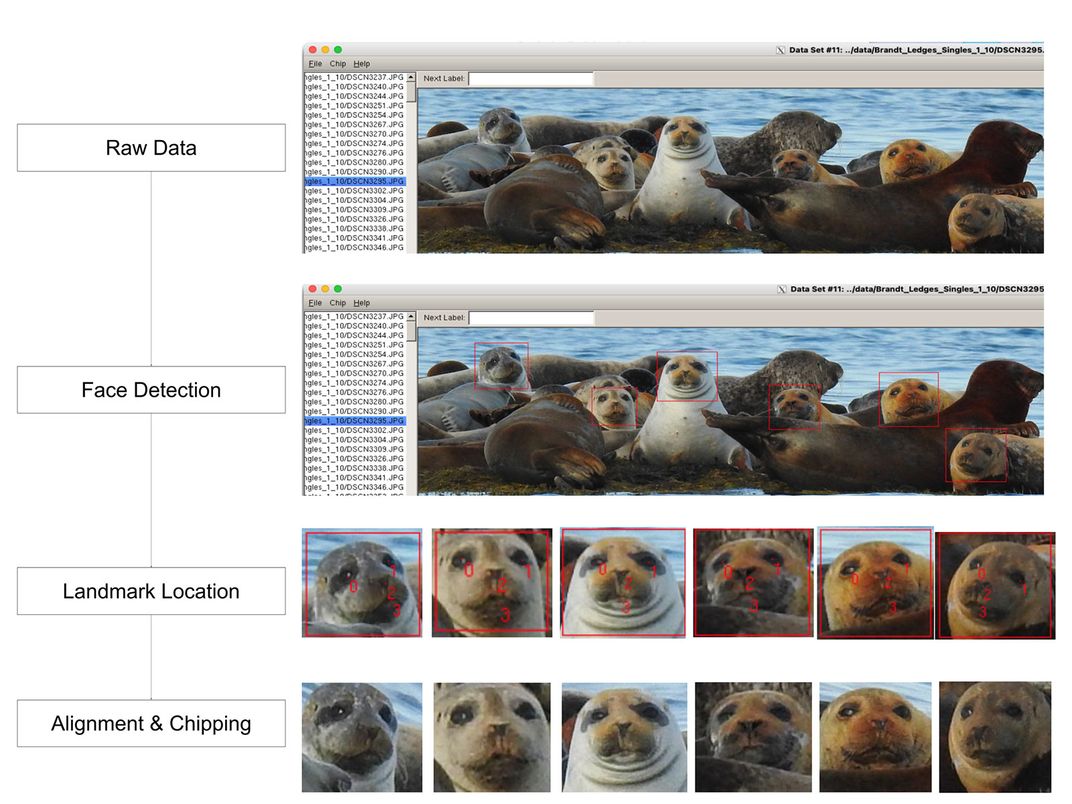The height and width of the screenshot is (804, 1072).
Task: Select highlighted DSCN3295.JPG in Raw Data file list
Action: [355, 182]
